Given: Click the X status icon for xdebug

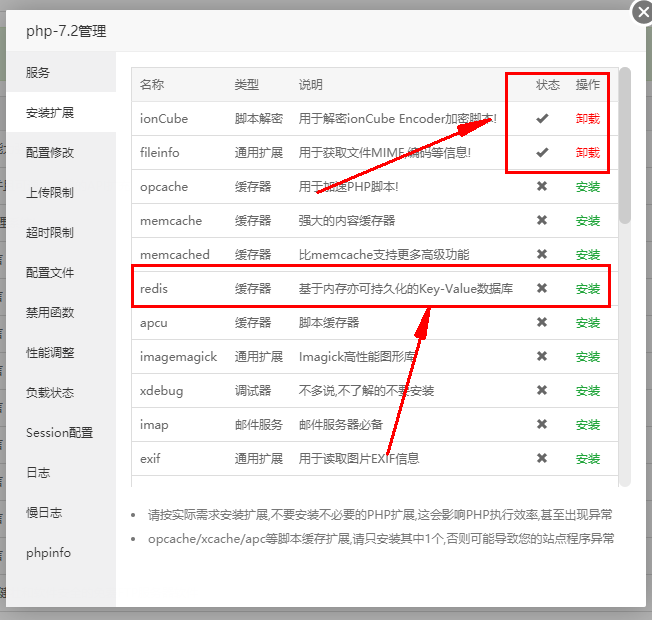Looking at the screenshot, I should pos(542,390).
